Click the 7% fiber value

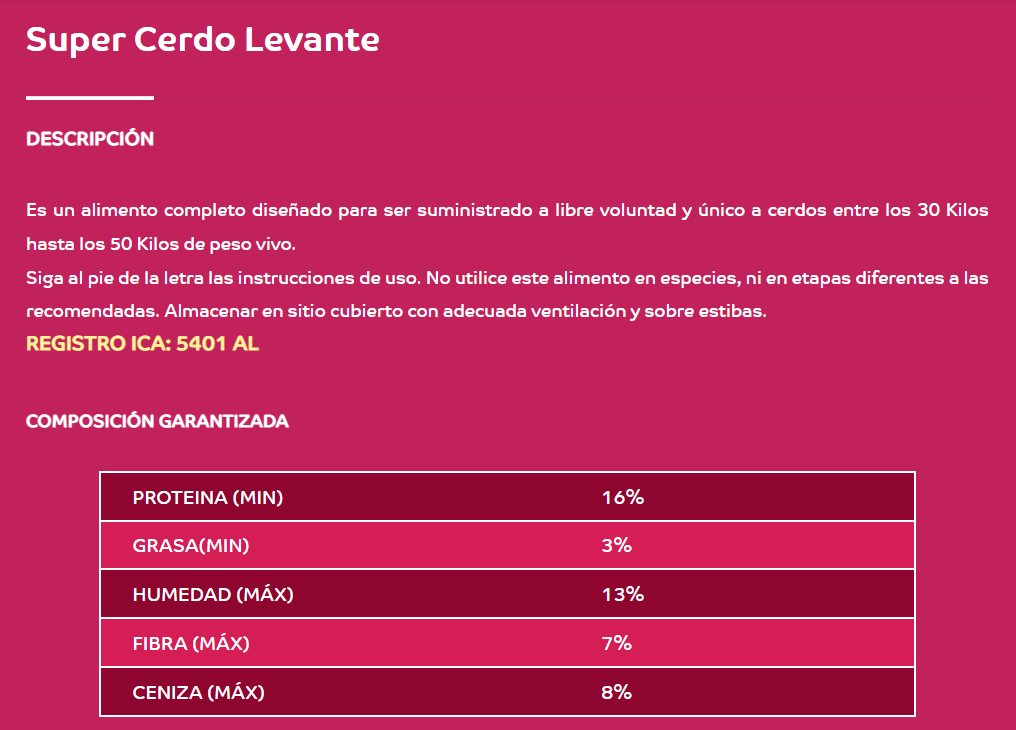[x=616, y=643]
